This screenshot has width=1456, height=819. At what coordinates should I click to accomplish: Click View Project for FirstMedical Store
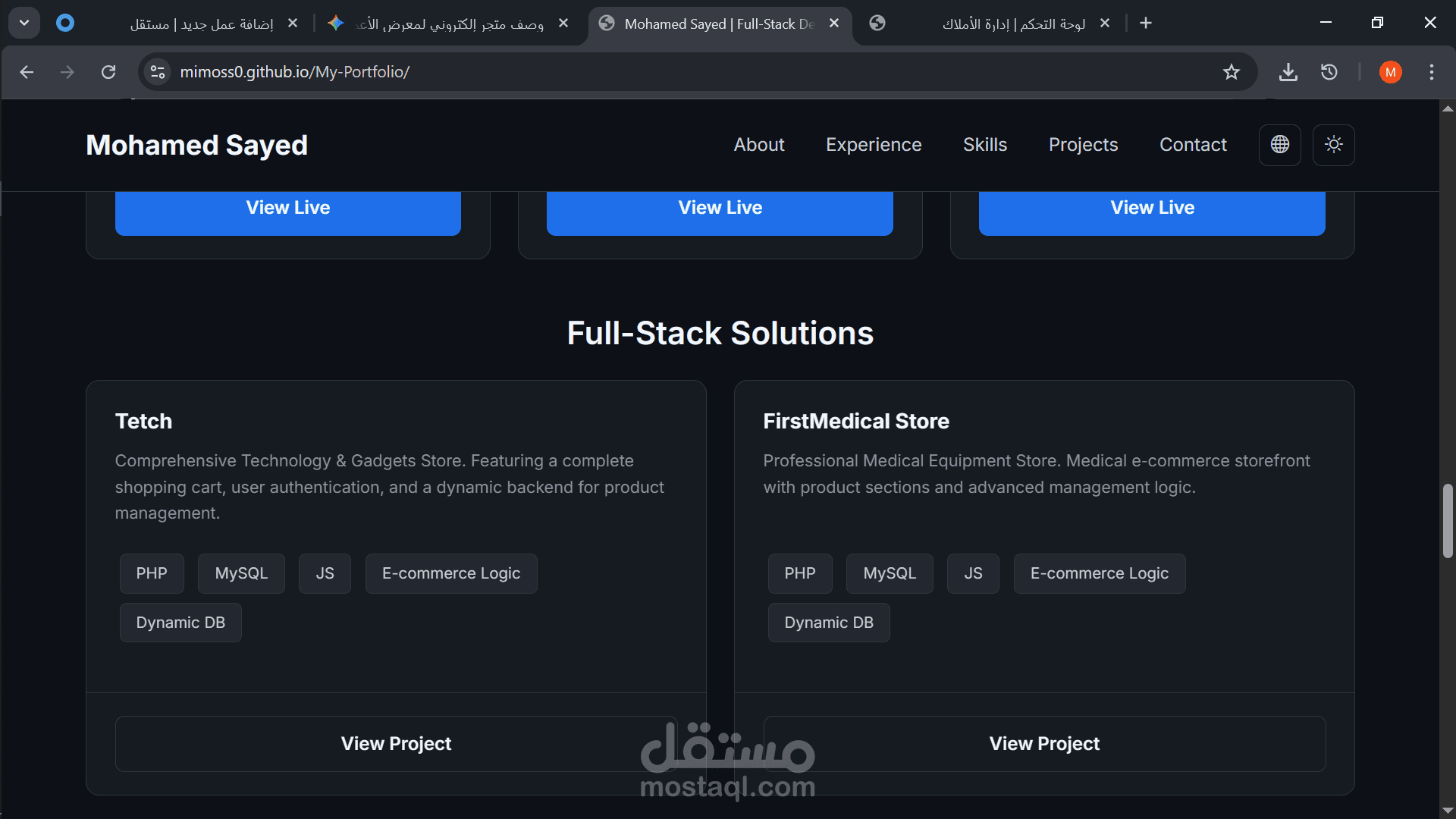[1043, 743]
